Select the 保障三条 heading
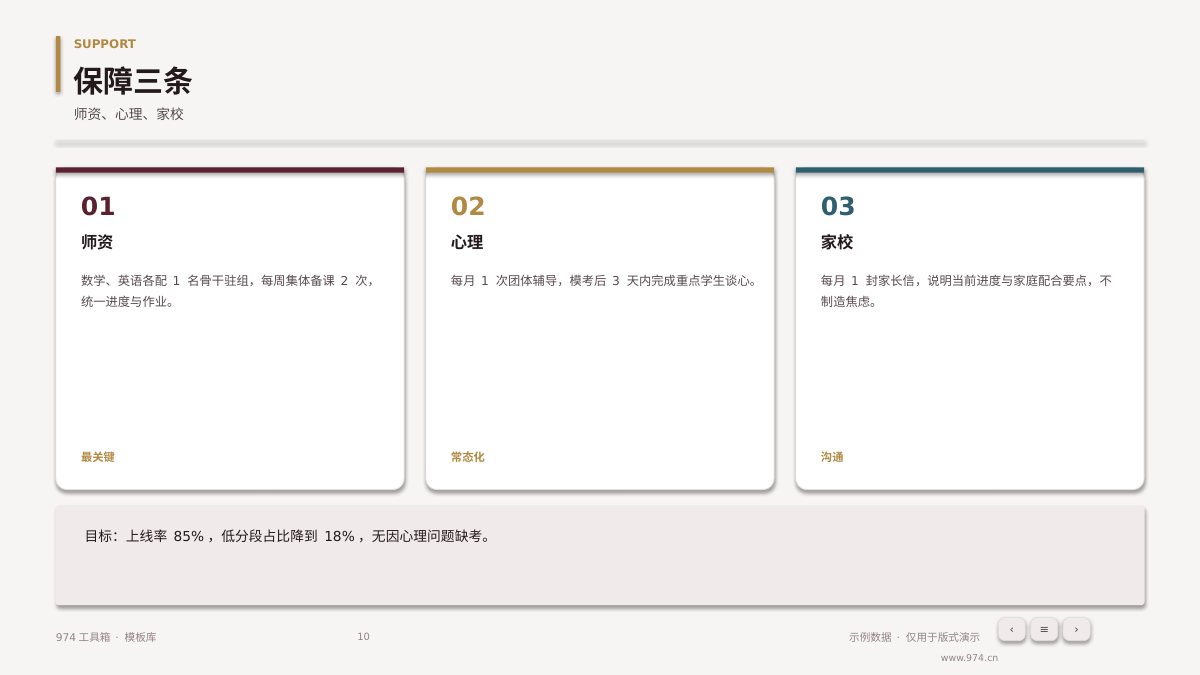This screenshot has height=675, width=1200. [x=132, y=81]
